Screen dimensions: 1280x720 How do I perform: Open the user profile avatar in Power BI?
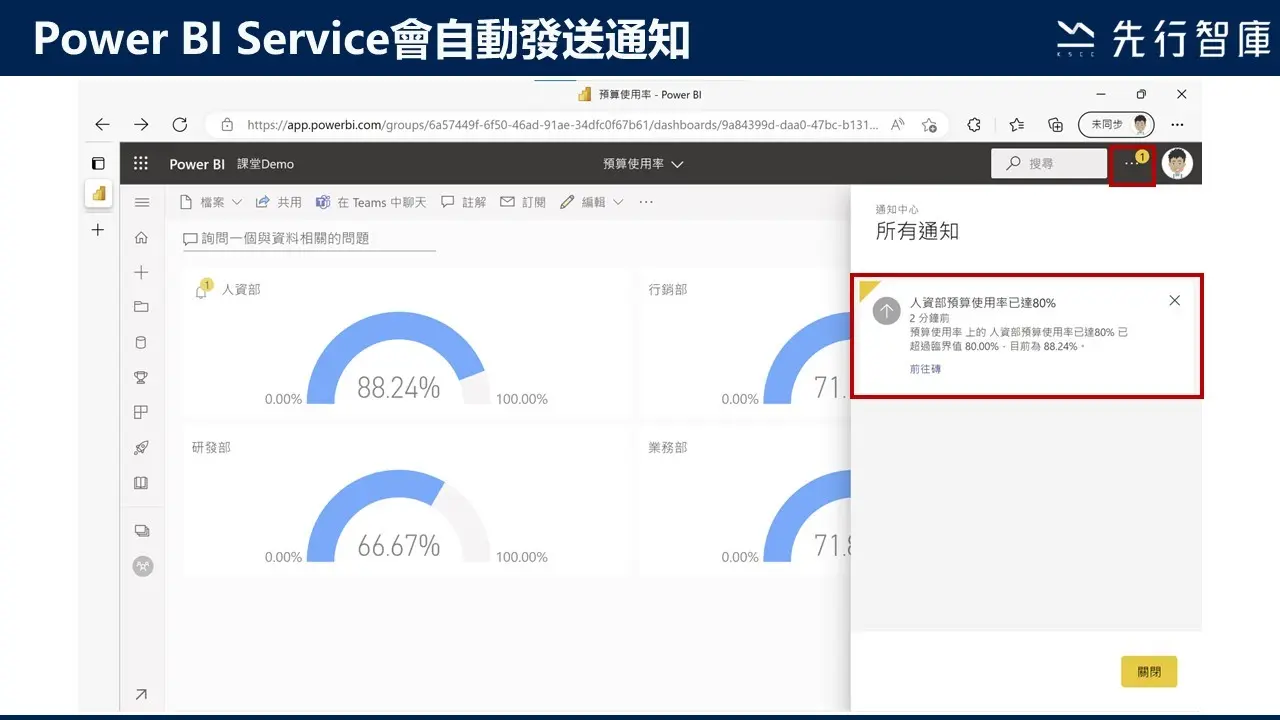coord(1177,163)
